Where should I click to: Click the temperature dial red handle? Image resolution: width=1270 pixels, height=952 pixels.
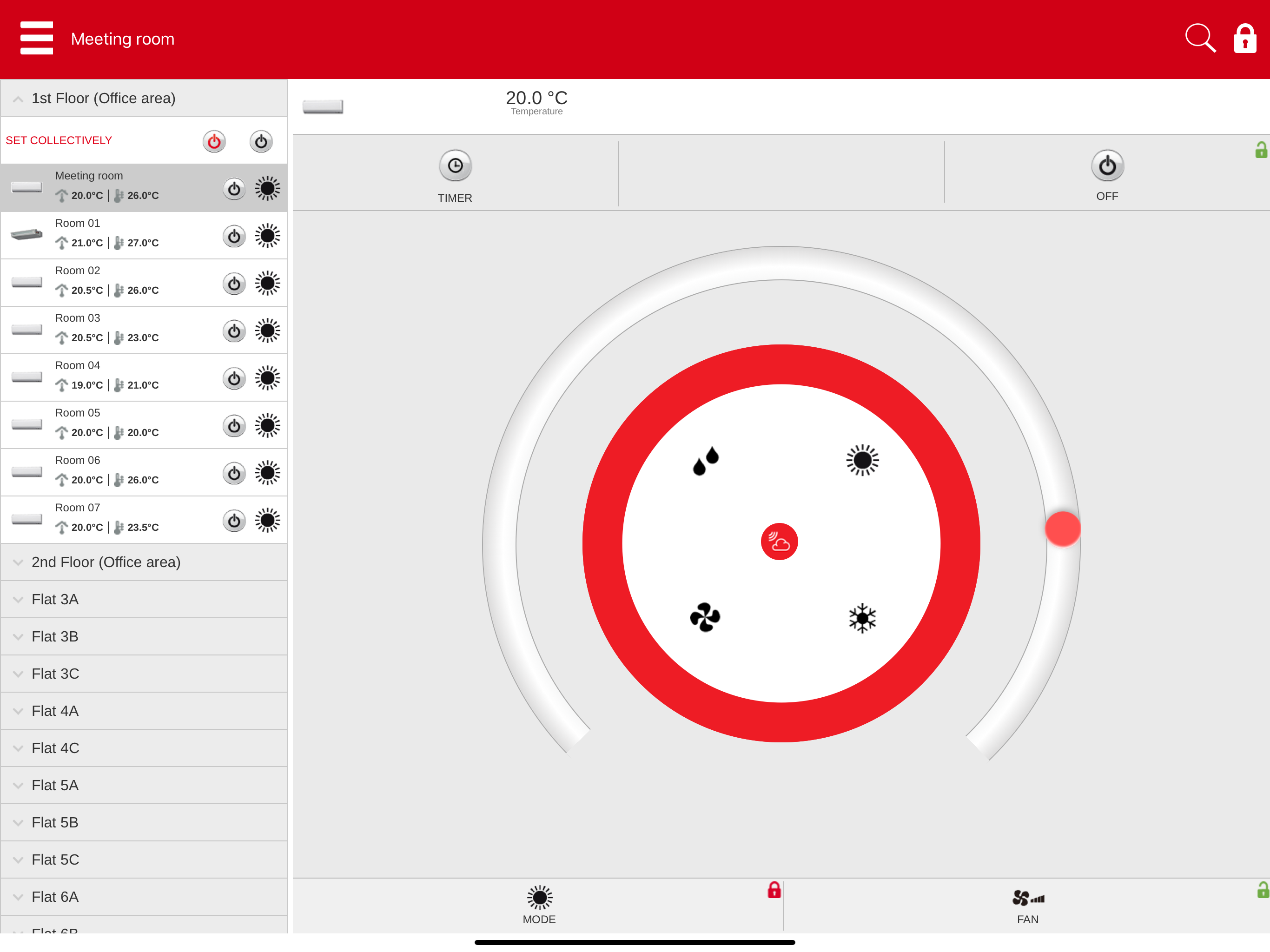[1062, 529]
